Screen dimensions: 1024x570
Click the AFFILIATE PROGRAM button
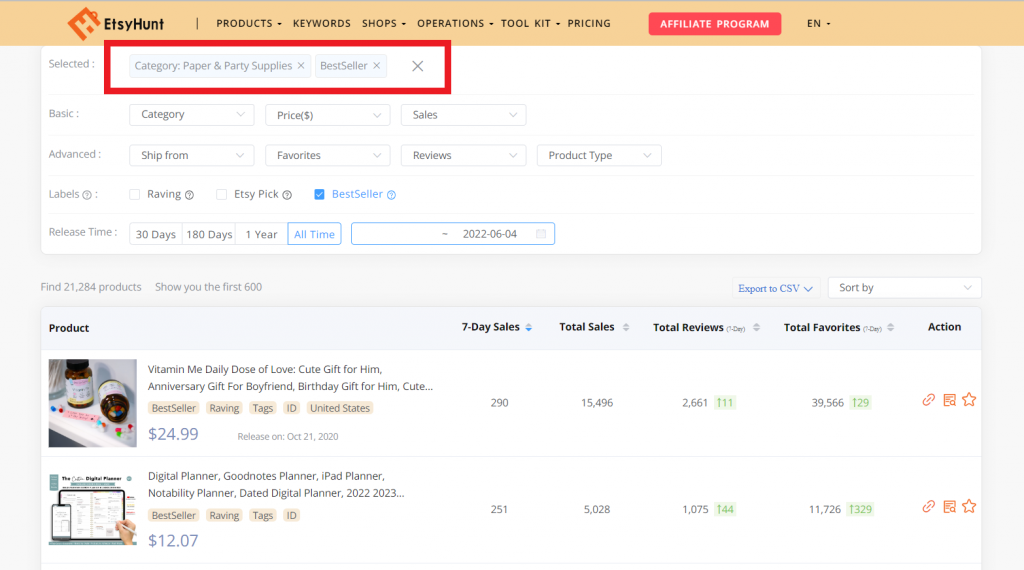tap(714, 24)
